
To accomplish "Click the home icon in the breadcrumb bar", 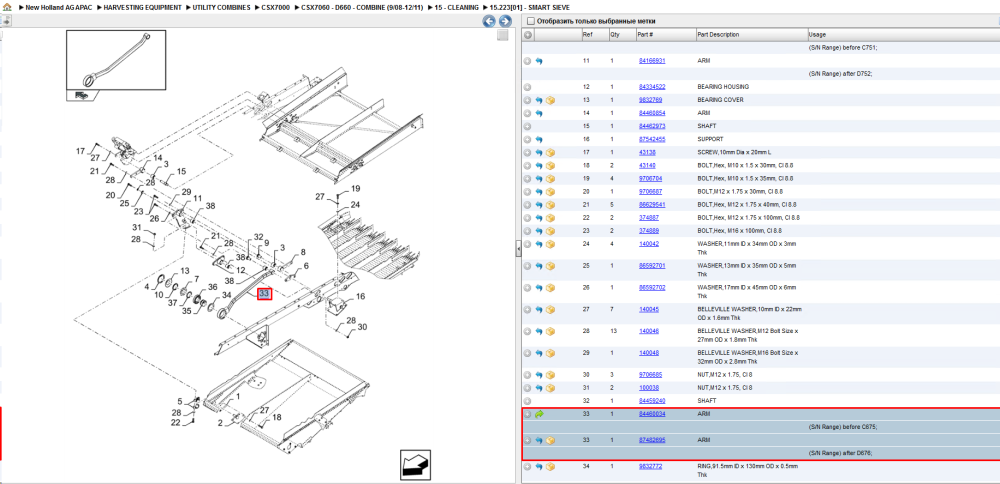I will [x=6, y=7].
